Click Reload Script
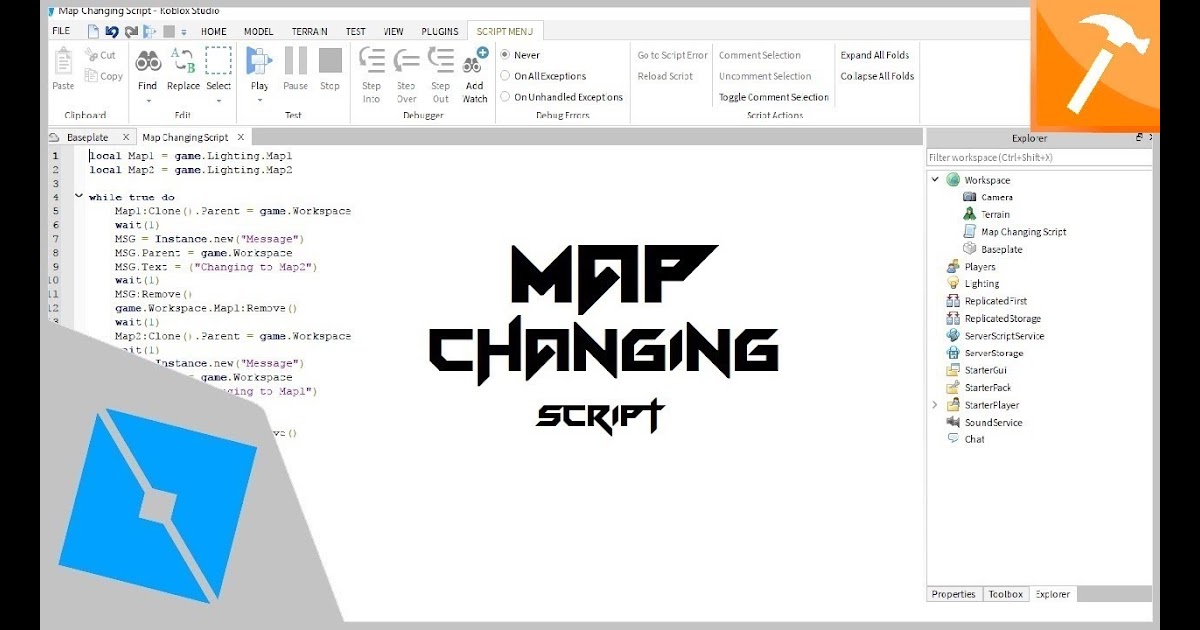Image resolution: width=1200 pixels, height=630 pixels. click(x=665, y=76)
